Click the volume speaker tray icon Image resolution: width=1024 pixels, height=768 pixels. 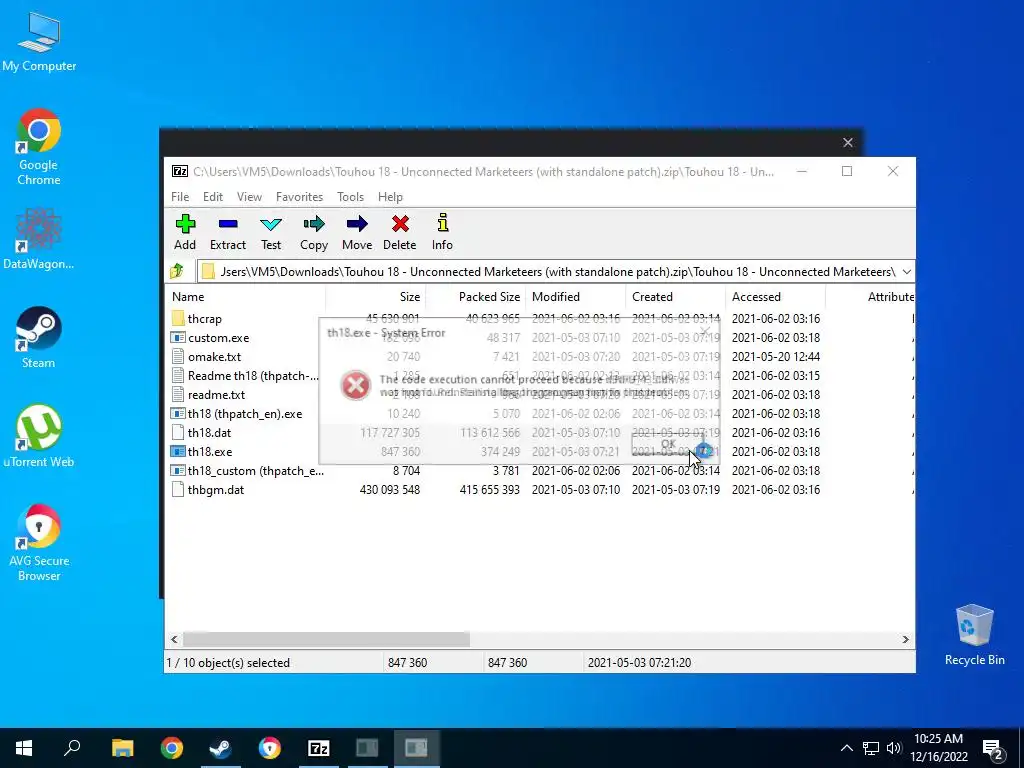pos(894,748)
